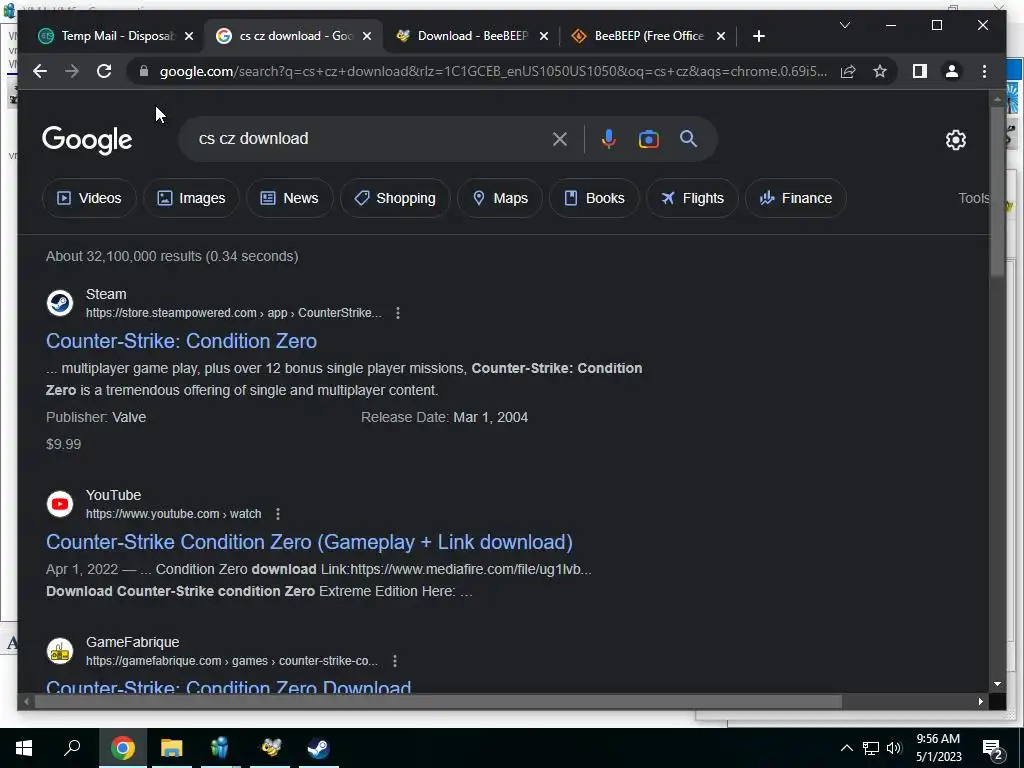The height and width of the screenshot is (768, 1024).
Task: Open Counter-Strike: Condition Zero Download GameFabrique link
Action: 229,686
